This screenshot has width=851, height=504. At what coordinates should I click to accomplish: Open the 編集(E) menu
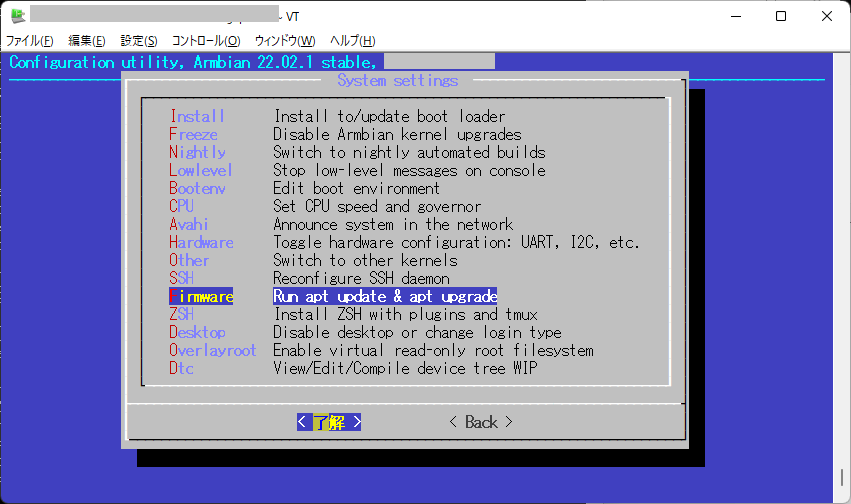point(86,41)
